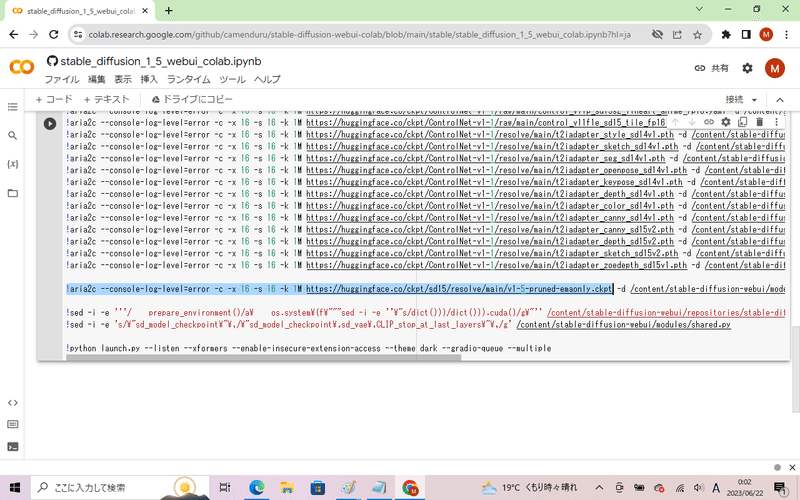Viewport: 800px width, 500px height.
Task: Move cell down using arrow icon
Action: 692,122
